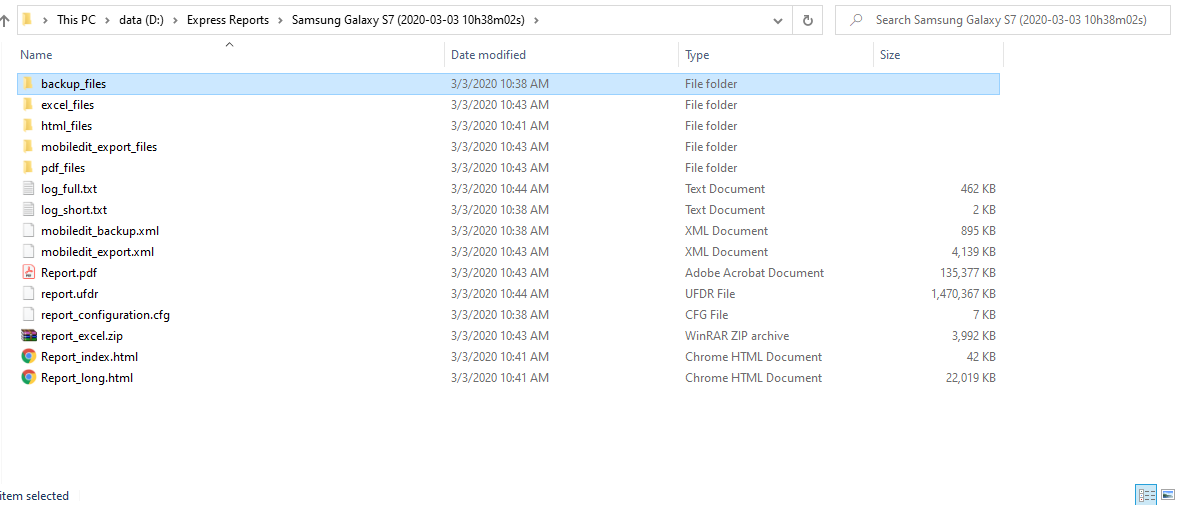Switch to large icons view in status bar
Image resolution: width=1181 pixels, height=505 pixels.
tap(1167, 494)
